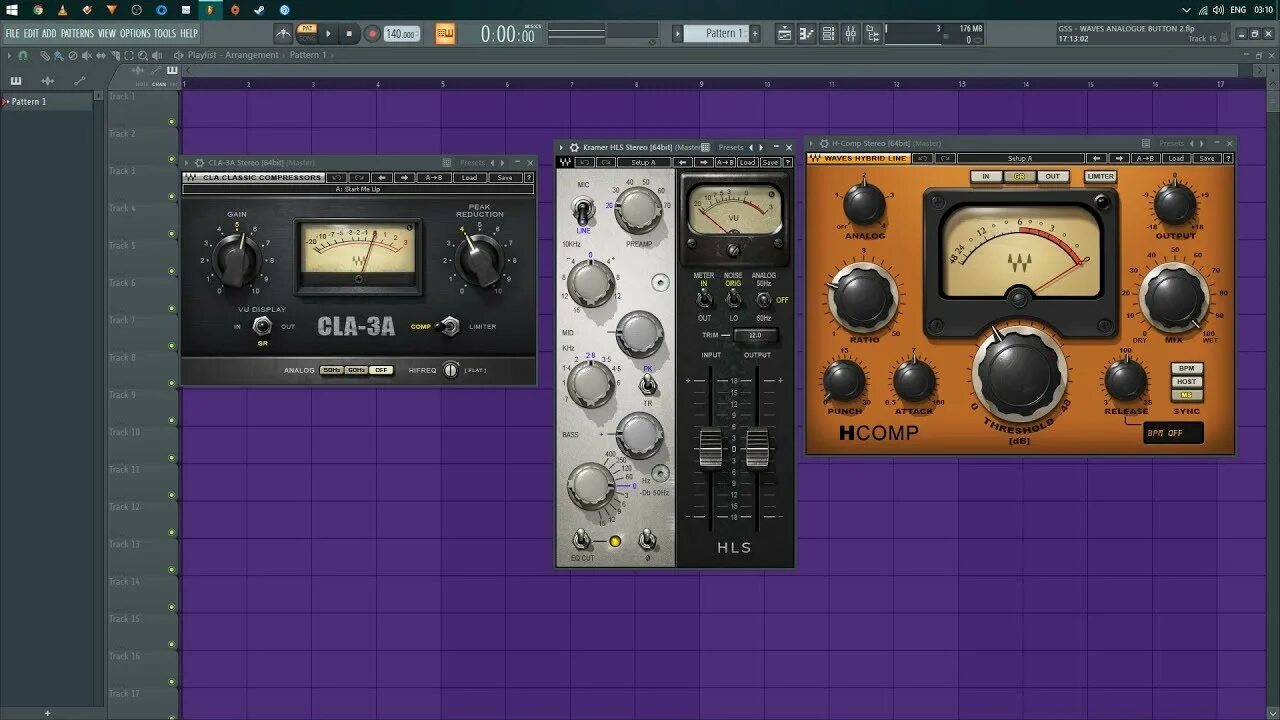The height and width of the screenshot is (720, 1280).
Task: Click the MS sync button in H-Comp
Action: 1186,395
